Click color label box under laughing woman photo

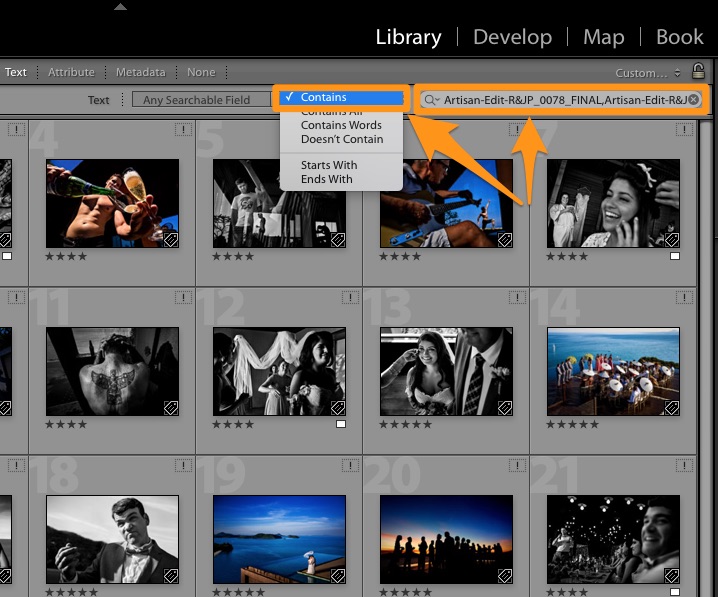[675, 256]
